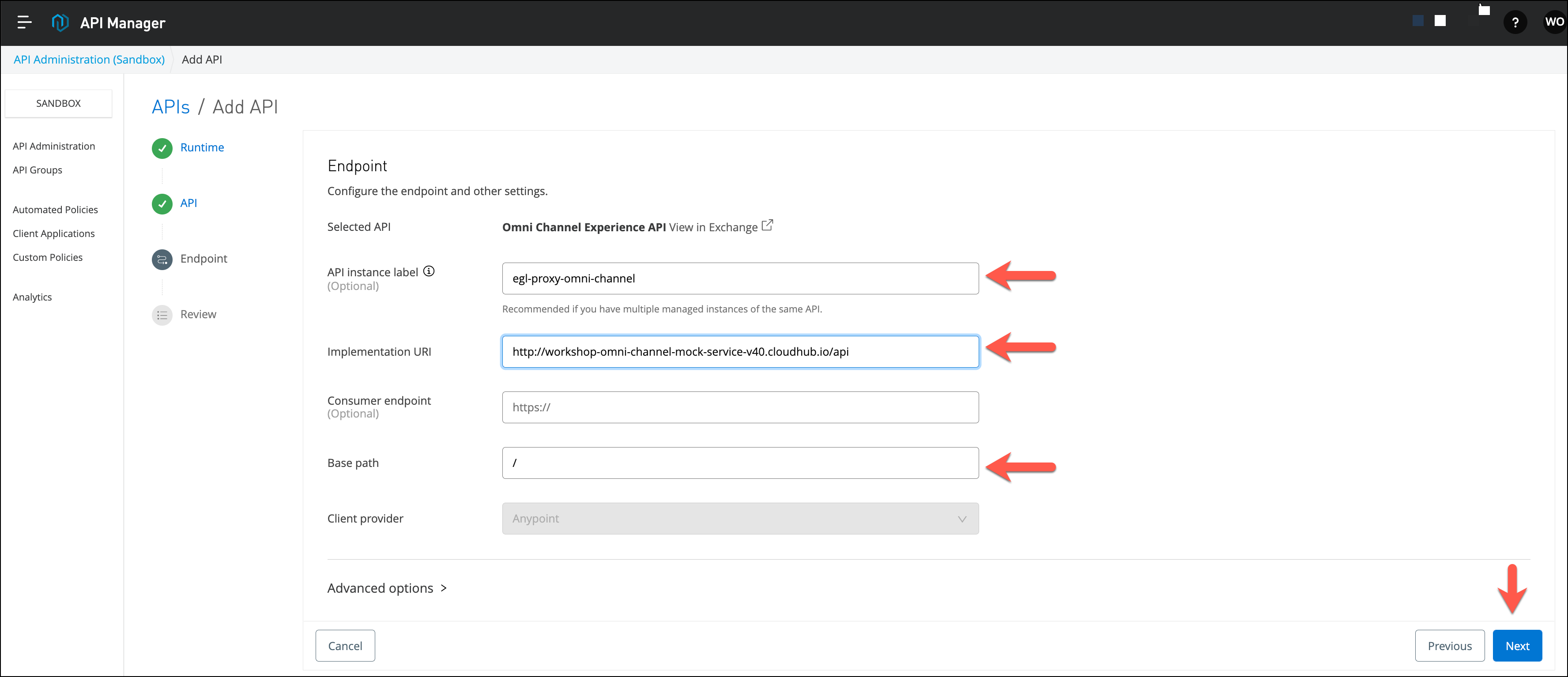This screenshot has width=1568, height=677.
Task: Open the Client provider Anypoint dropdown
Action: 740,519
